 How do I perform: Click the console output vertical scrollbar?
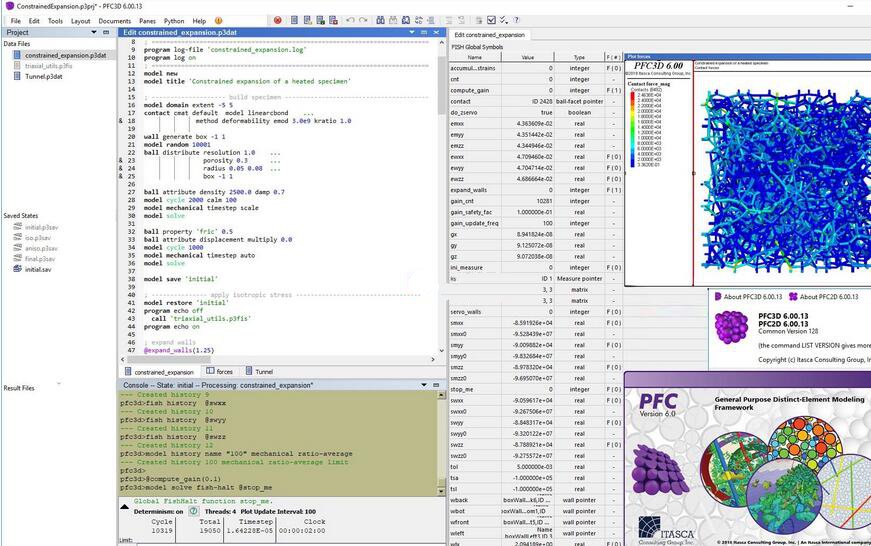click(441, 440)
